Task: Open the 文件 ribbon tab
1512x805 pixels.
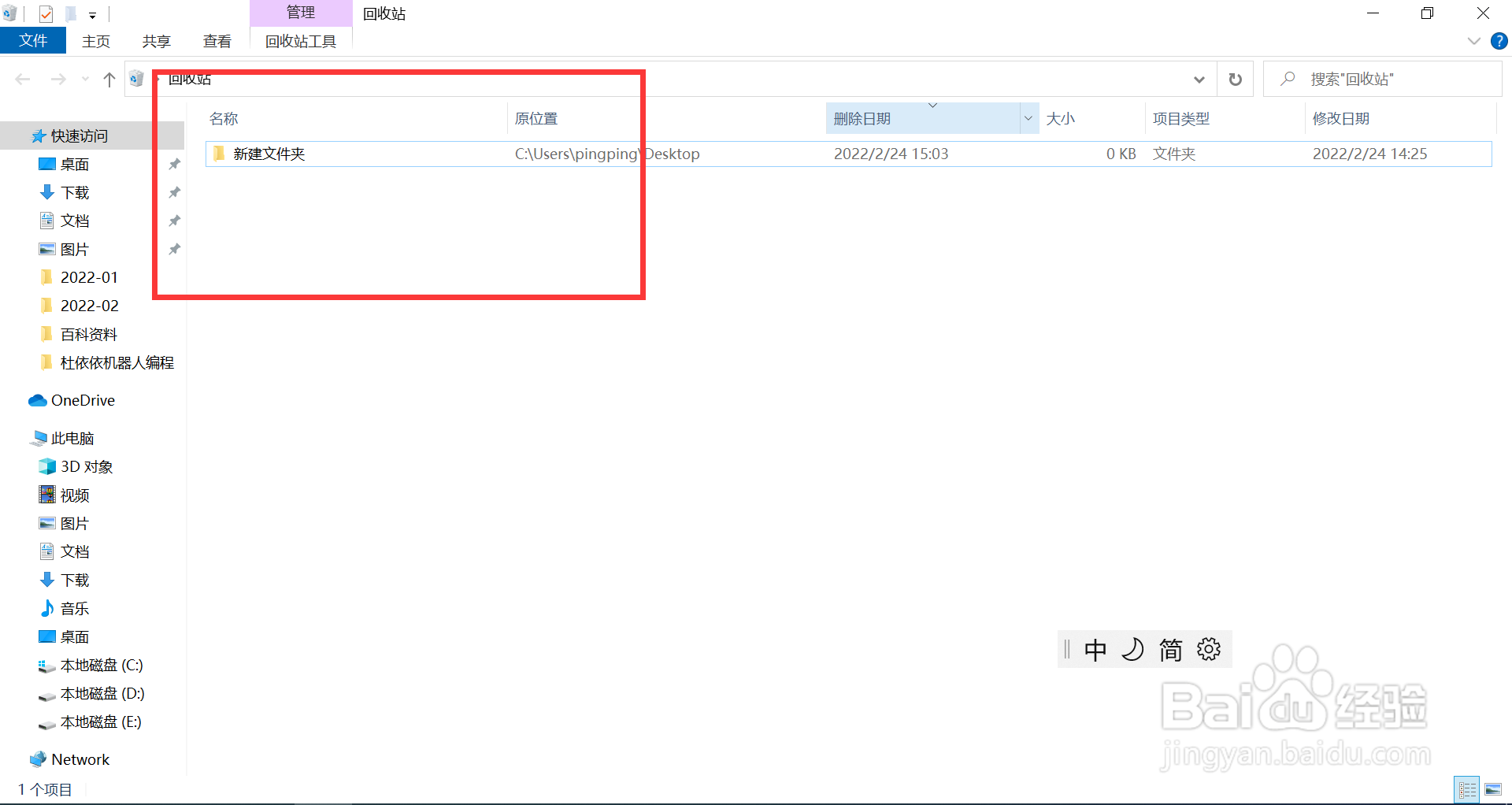Action: pos(33,41)
